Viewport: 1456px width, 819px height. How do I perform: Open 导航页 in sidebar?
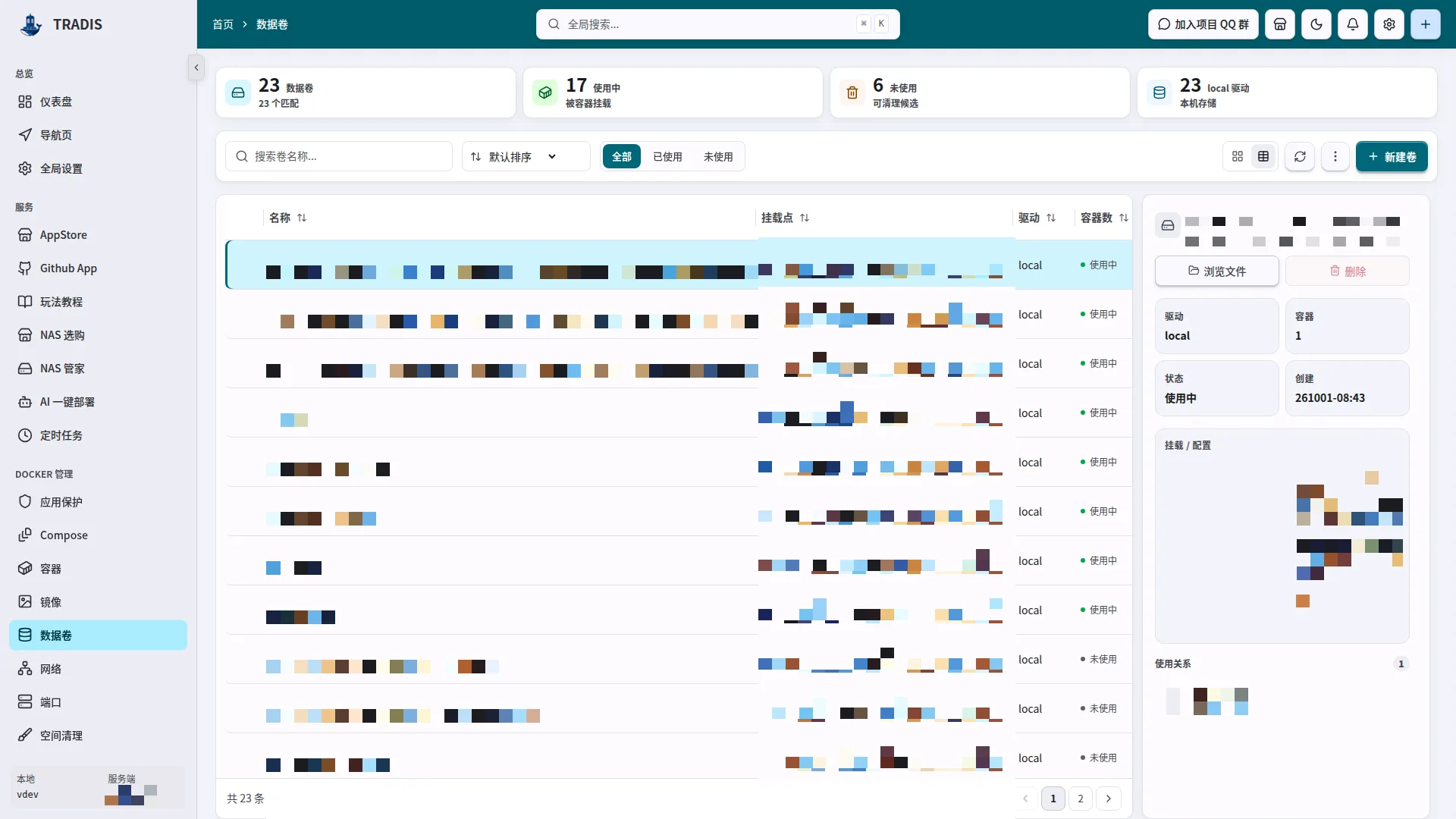pos(98,135)
